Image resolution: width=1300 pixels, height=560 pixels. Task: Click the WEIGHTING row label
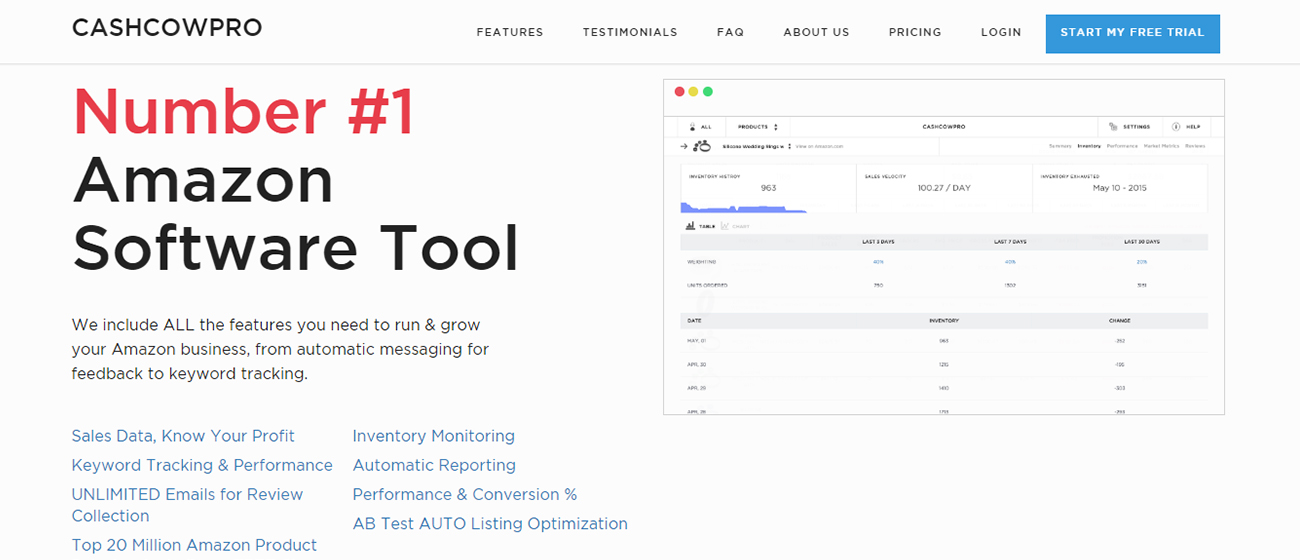[x=701, y=262]
